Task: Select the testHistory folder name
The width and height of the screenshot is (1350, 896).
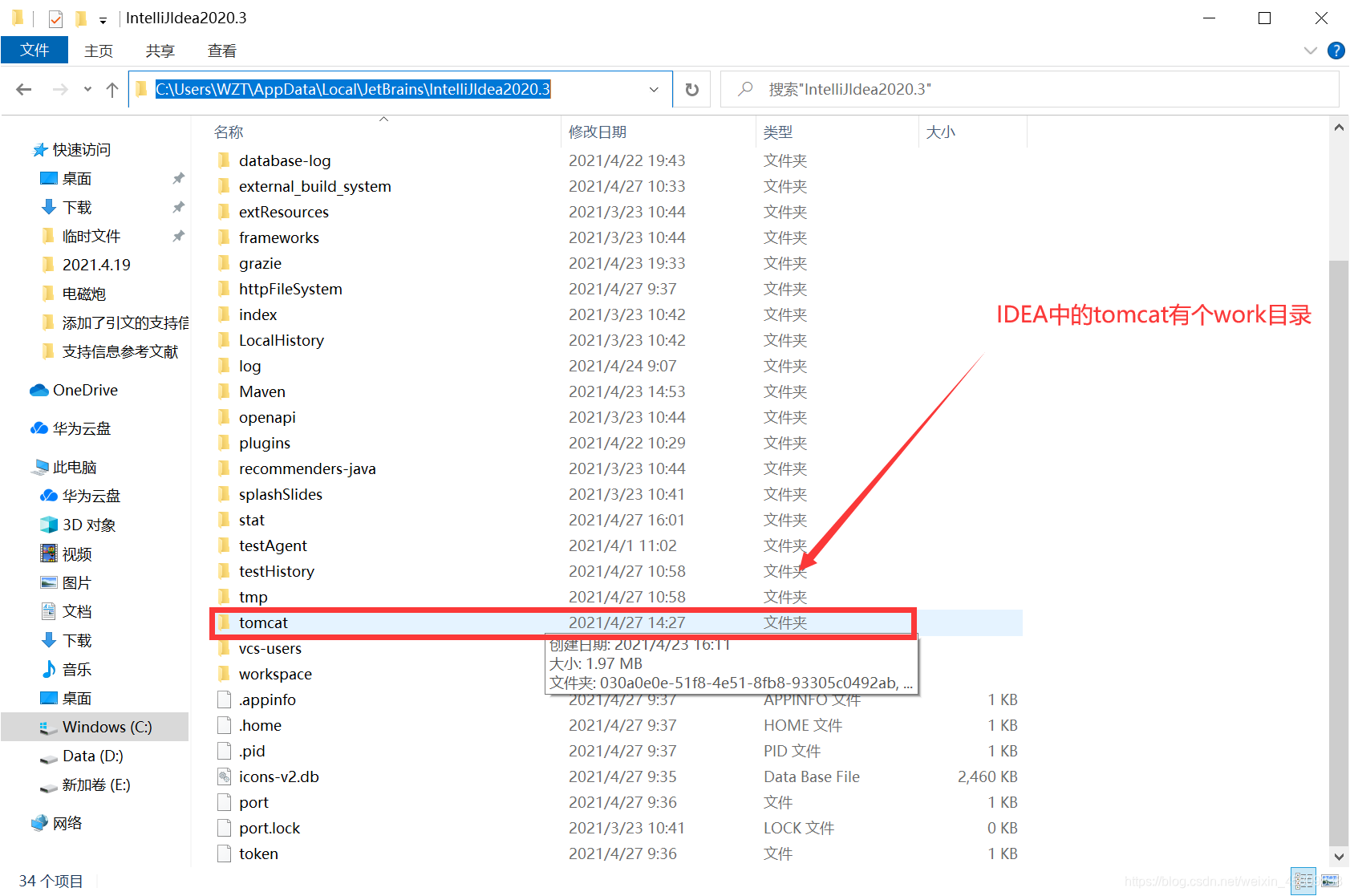Action: coord(277,571)
